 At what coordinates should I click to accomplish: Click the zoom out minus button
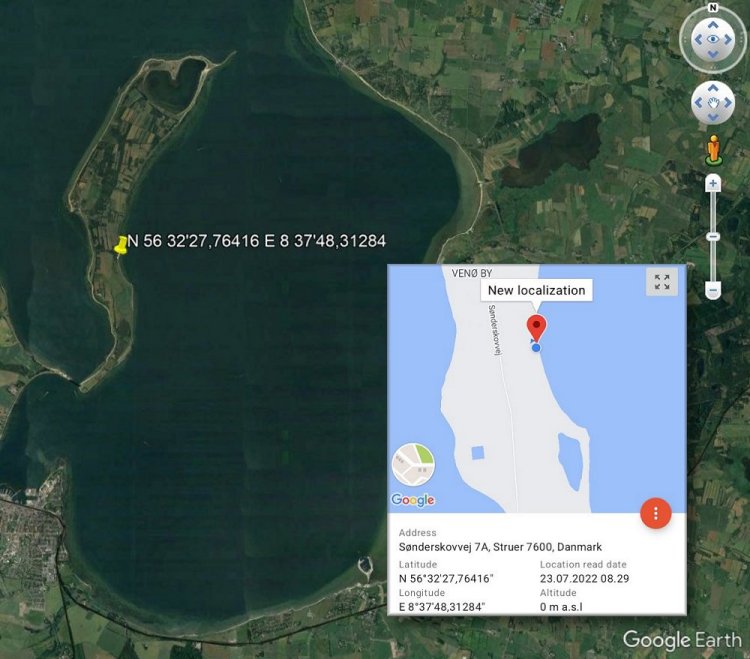(713, 290)
